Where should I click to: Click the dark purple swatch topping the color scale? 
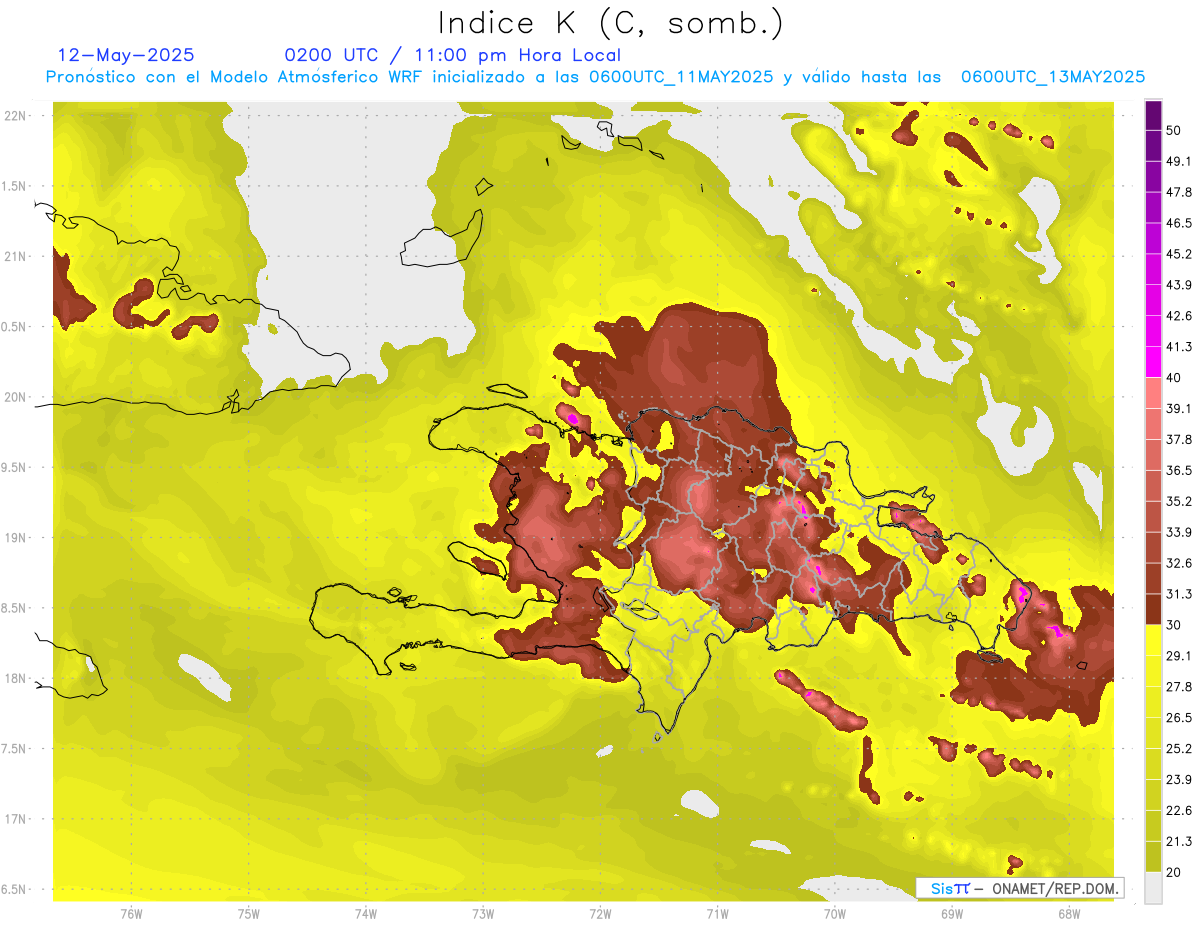click(x=1153, y=116)
